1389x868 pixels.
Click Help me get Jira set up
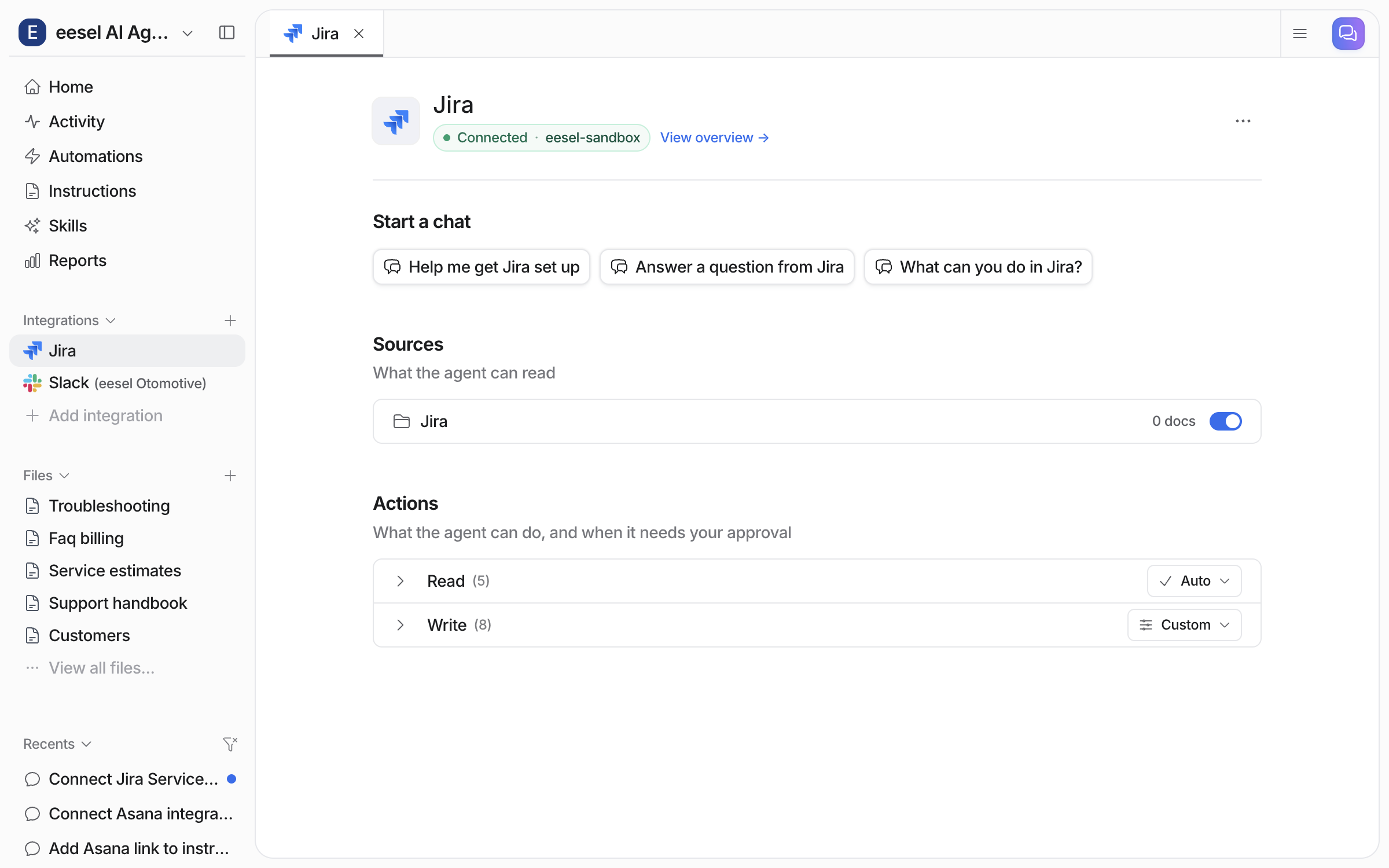click(x=482, y=267)
